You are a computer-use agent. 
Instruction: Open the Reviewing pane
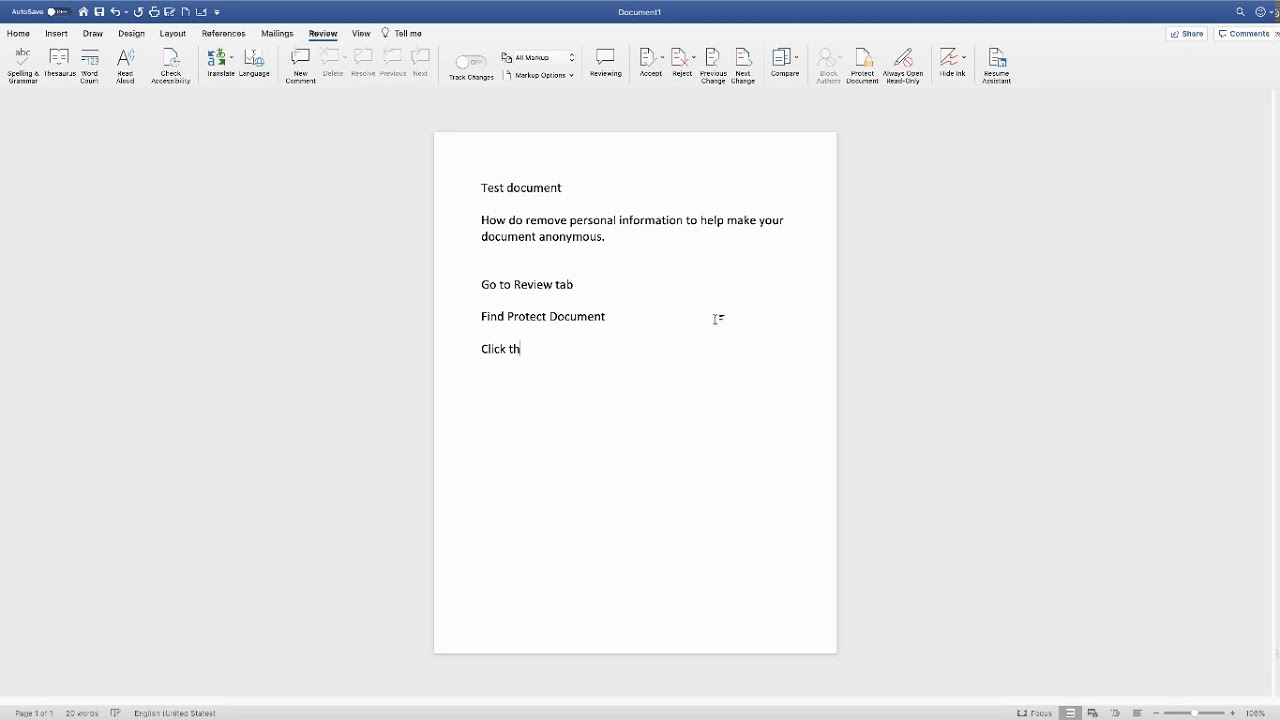pyautogui.click(x=605, y=63)
